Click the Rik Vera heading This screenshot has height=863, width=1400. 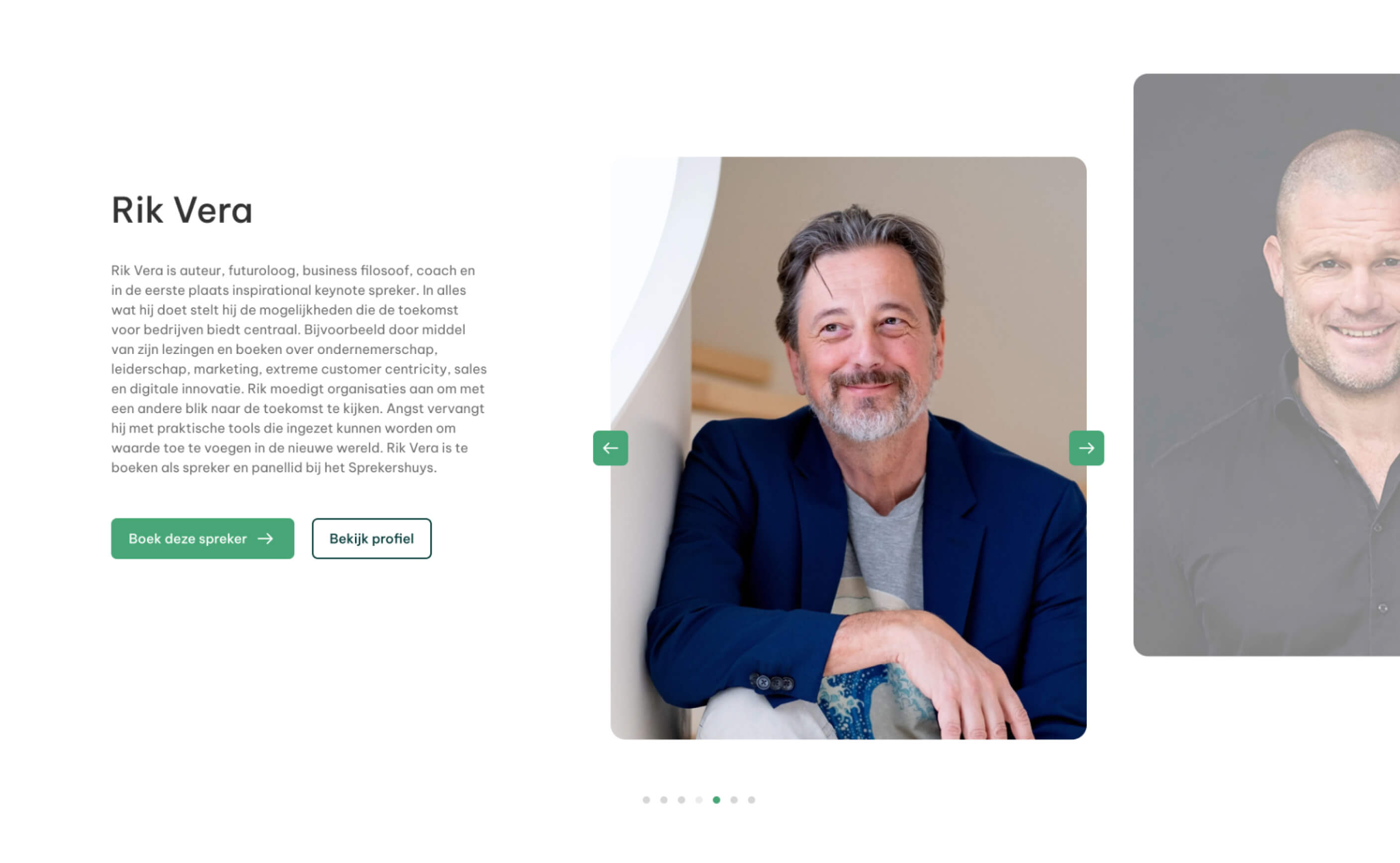(x=181, y=210)
